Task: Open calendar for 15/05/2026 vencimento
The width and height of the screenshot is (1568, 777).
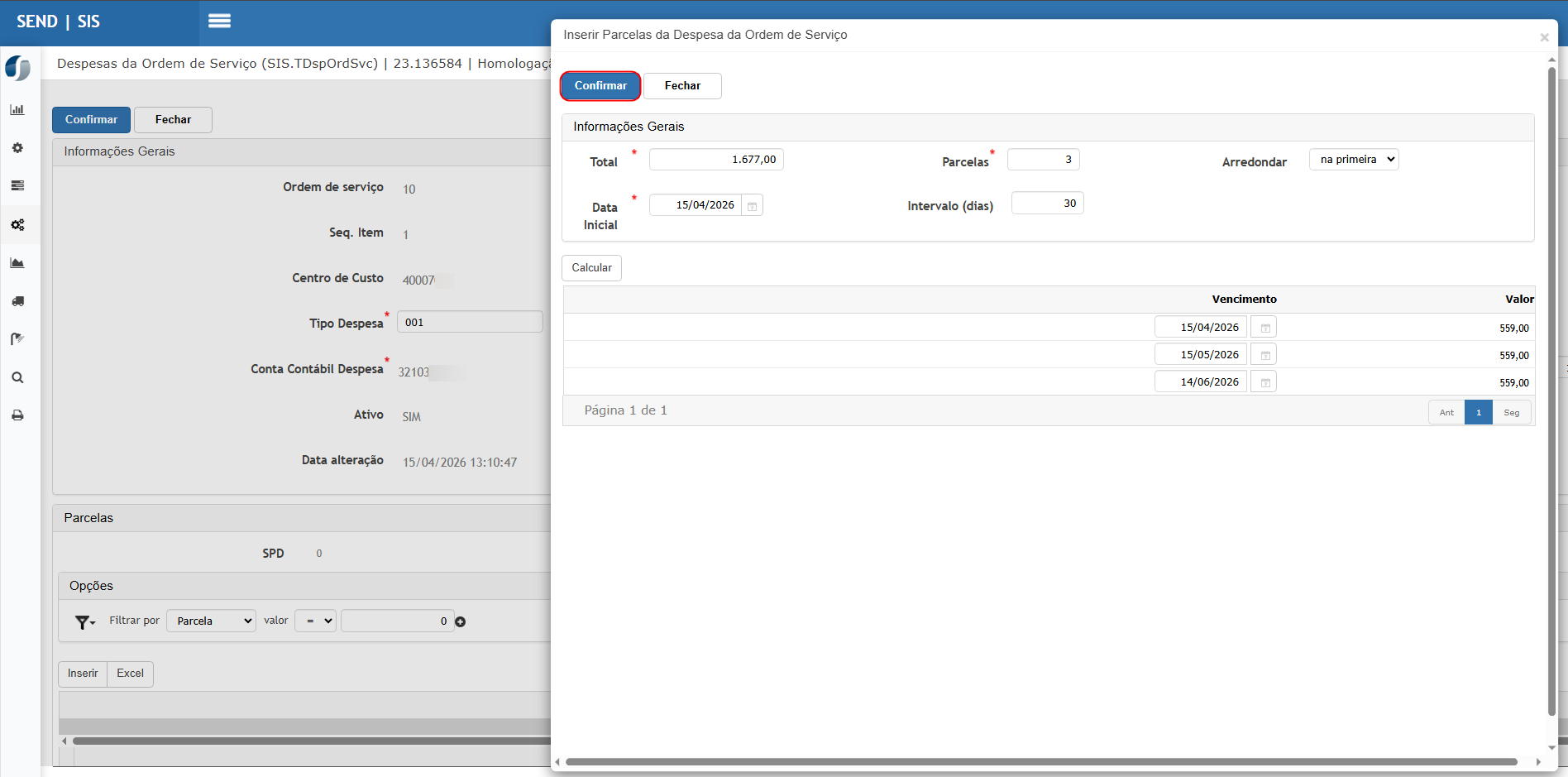Action: coord(1264,355)
